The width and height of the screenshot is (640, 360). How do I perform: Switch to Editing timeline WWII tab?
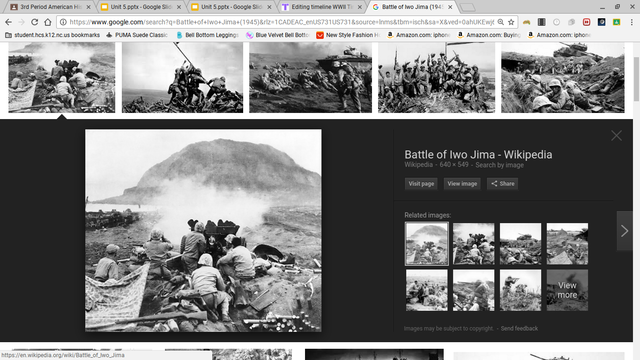click(322, 7)
